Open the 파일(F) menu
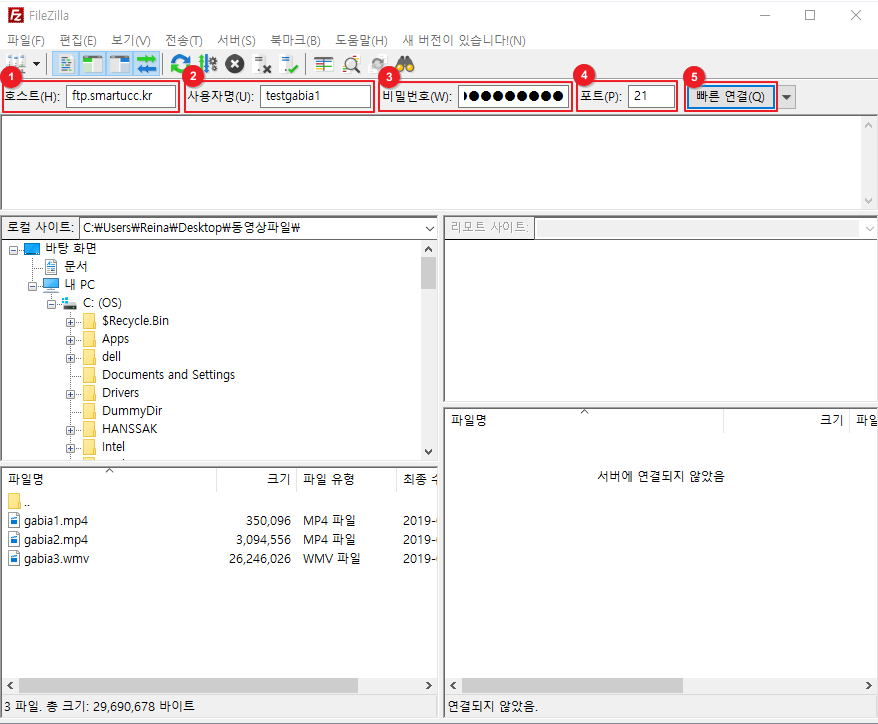 click(x=26, y=40)
